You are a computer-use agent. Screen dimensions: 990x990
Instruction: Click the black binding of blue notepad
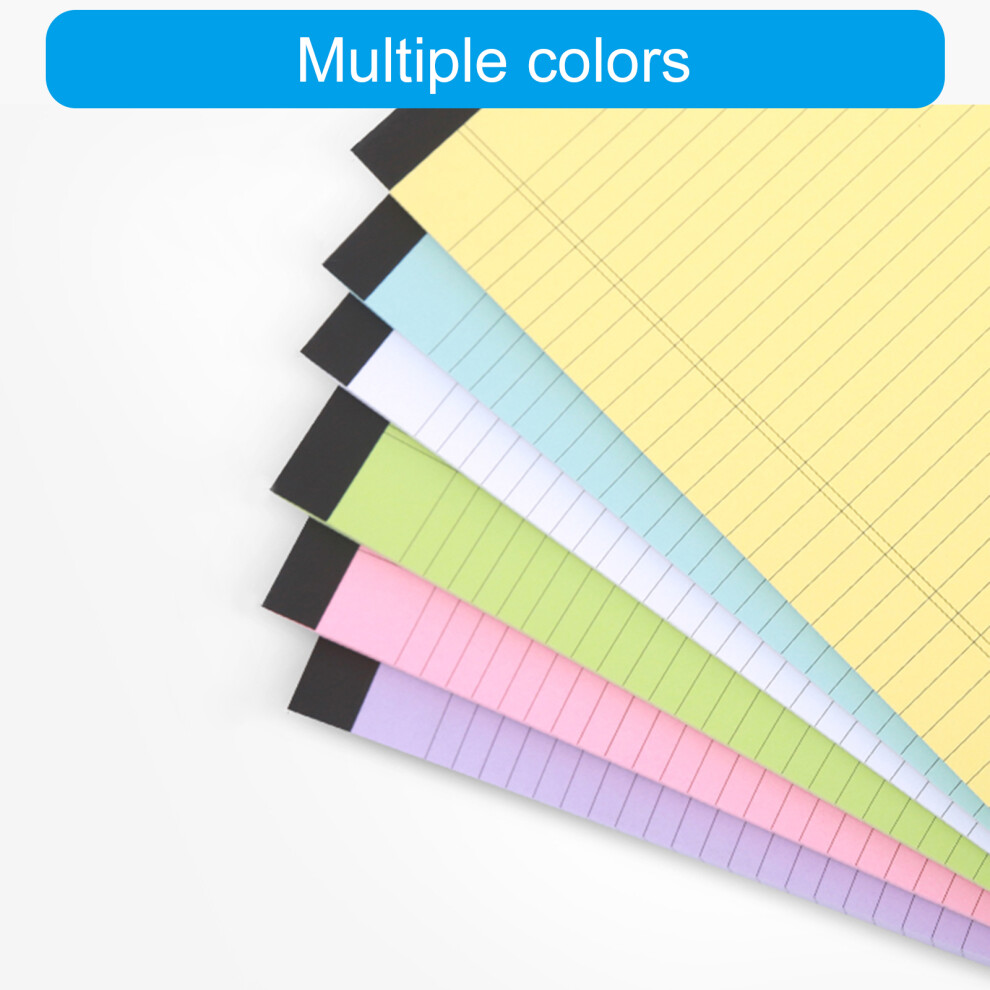coord(374,248)
